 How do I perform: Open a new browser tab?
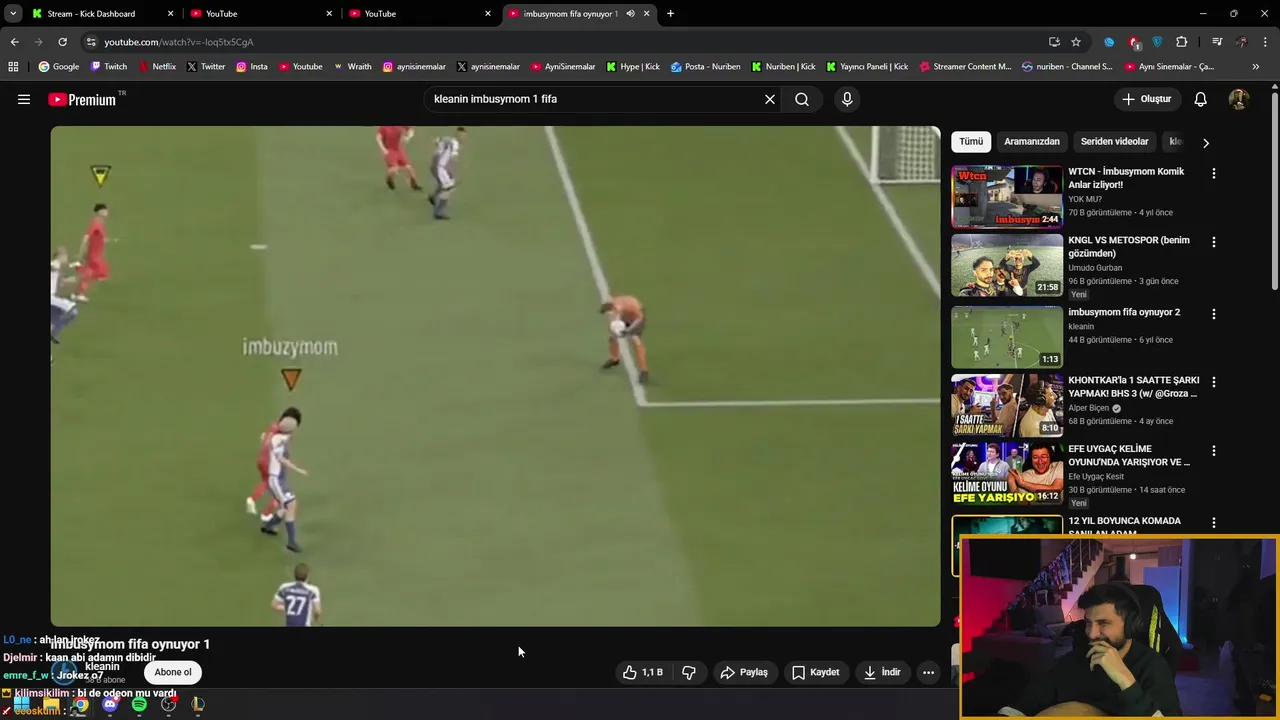point(670,14)
